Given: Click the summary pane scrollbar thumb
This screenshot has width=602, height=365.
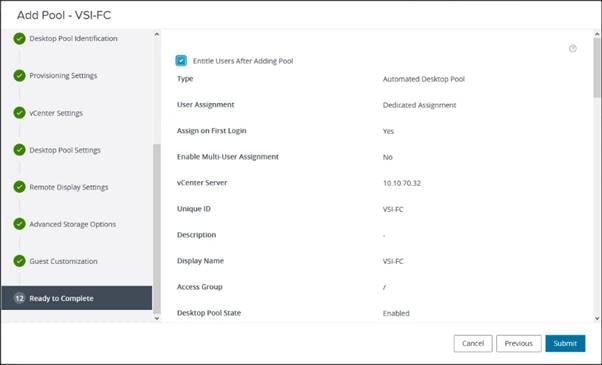Looking at the screenshot, I should pyautogui.click(x=597, y=68).
